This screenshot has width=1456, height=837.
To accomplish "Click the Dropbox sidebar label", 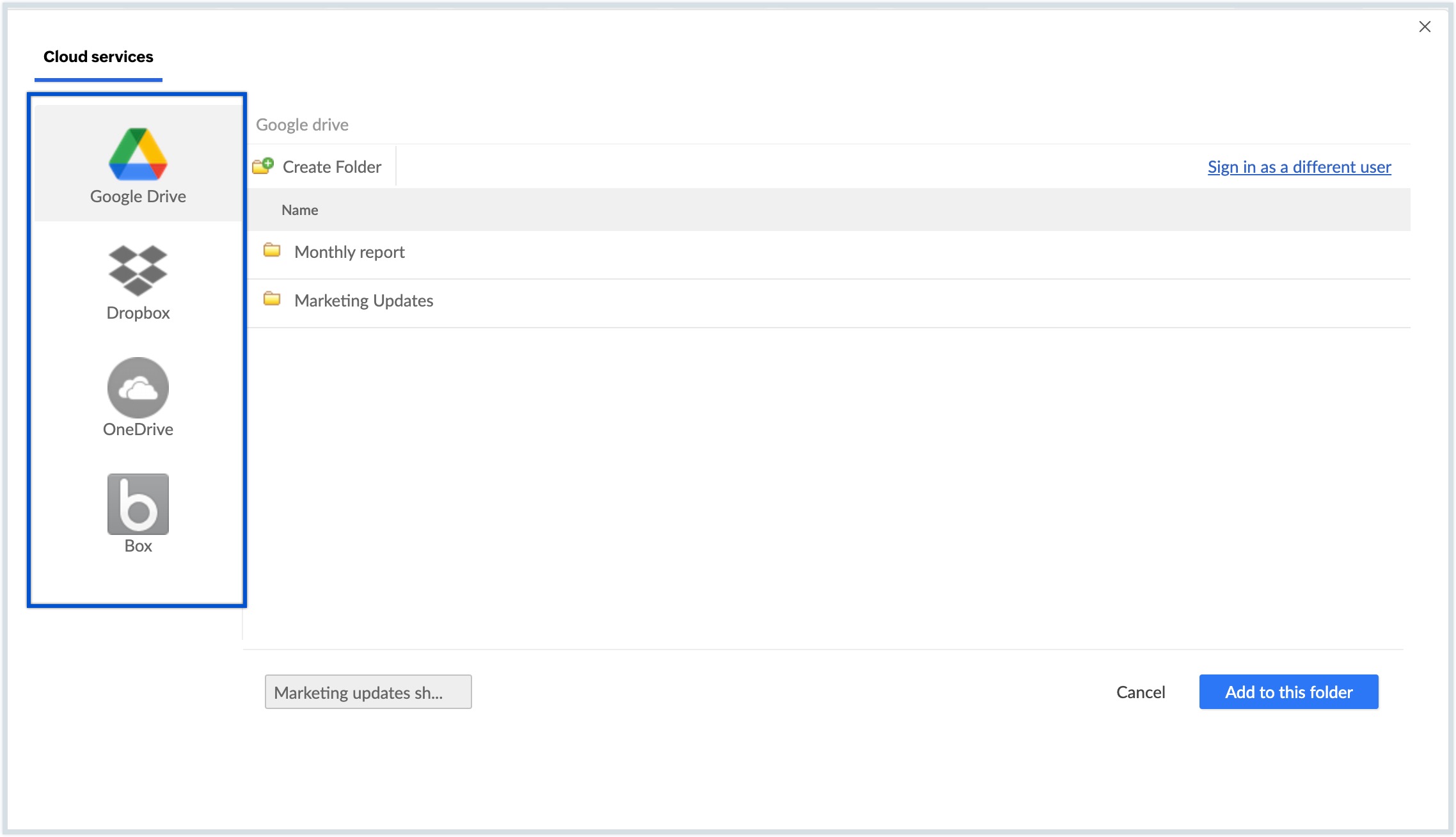I will [138, 313].
